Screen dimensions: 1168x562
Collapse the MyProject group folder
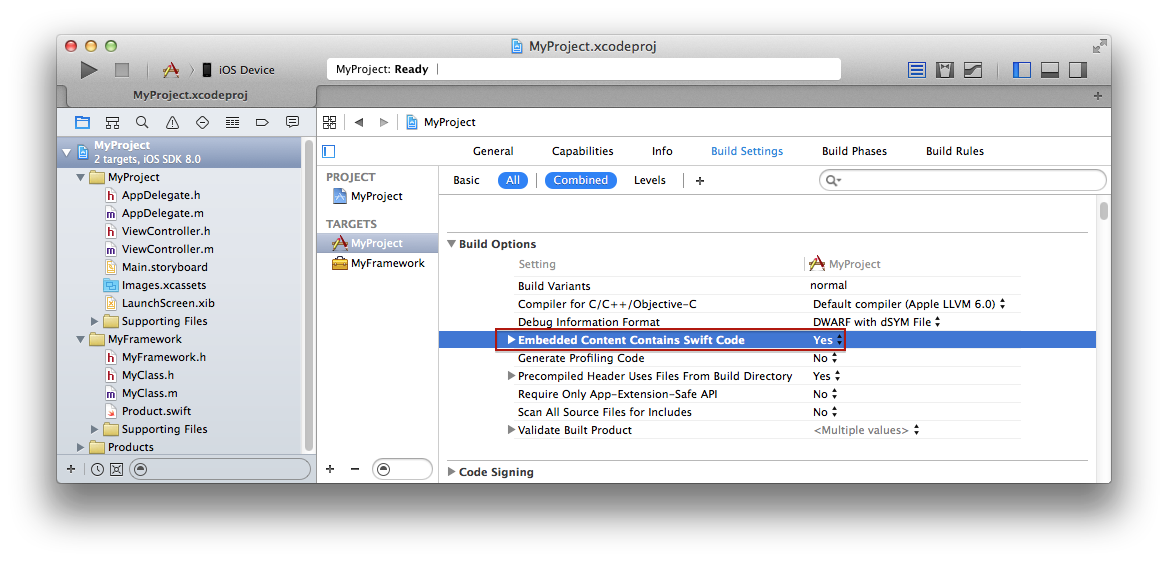coord(80,177)
